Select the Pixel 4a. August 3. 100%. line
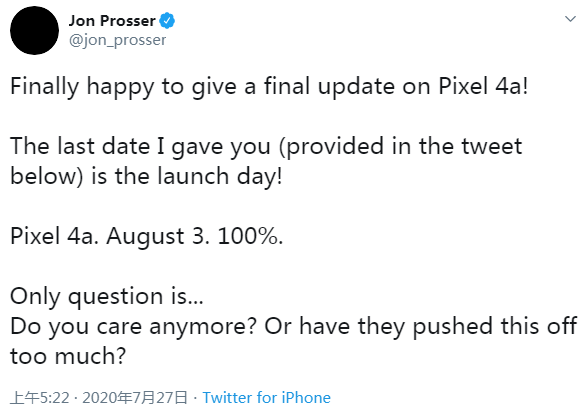 [x=147, y=237]
